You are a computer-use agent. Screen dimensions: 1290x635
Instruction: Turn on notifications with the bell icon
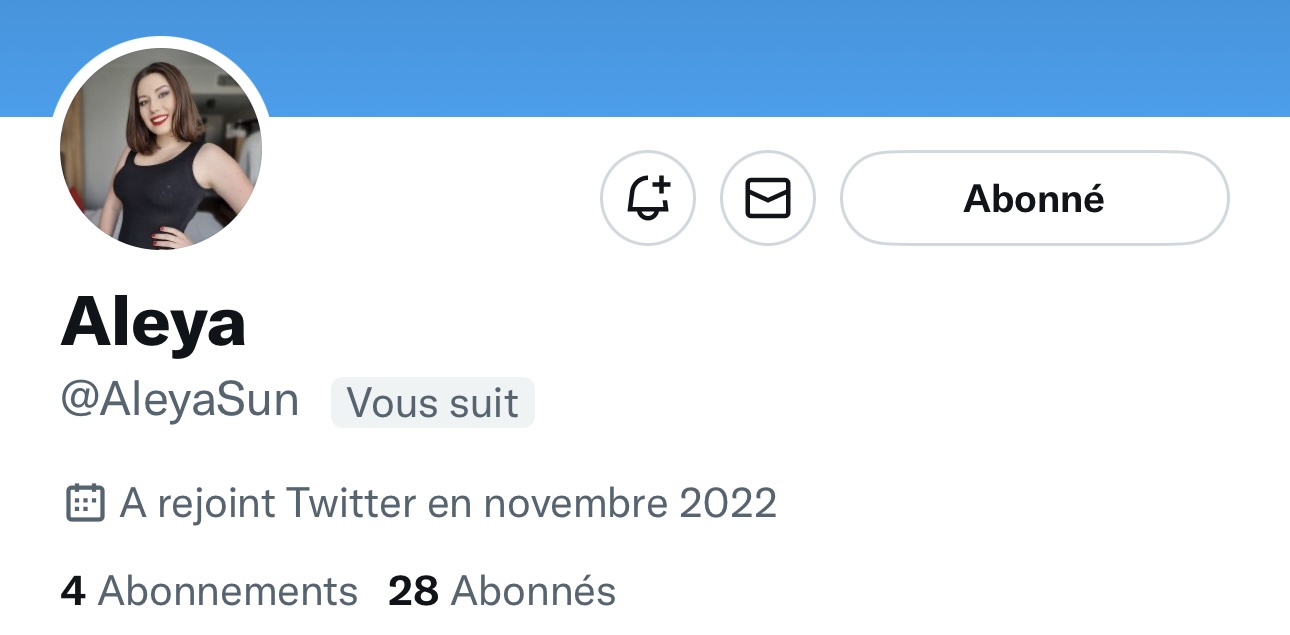click(647, 198)
